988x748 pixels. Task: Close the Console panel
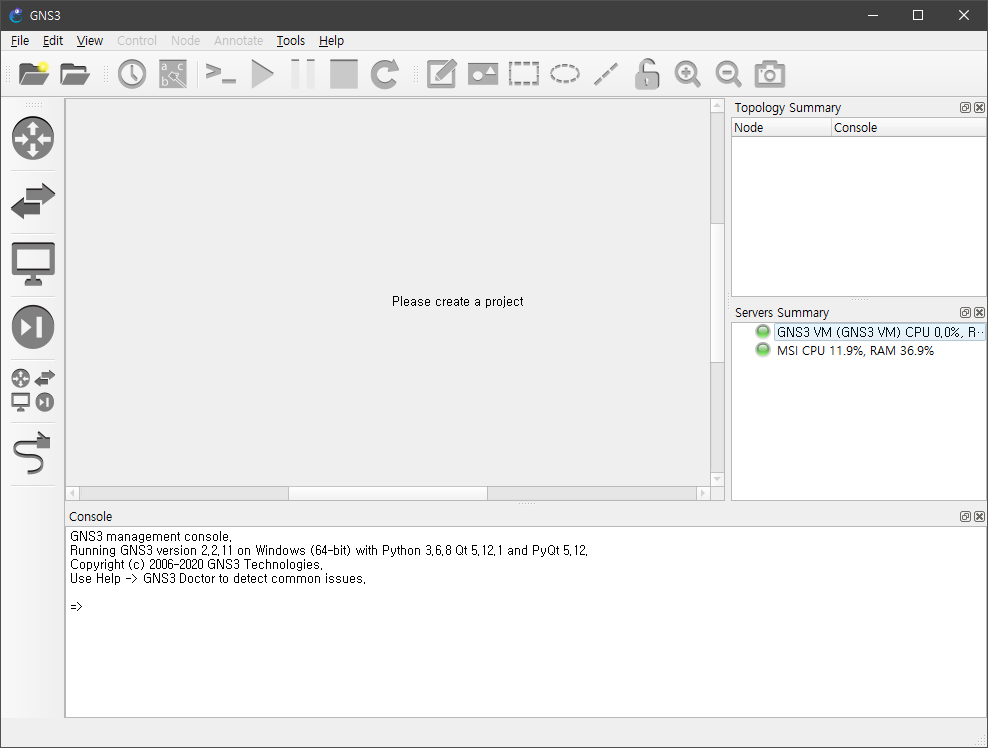pyautogui.click(x=979, y=517)
